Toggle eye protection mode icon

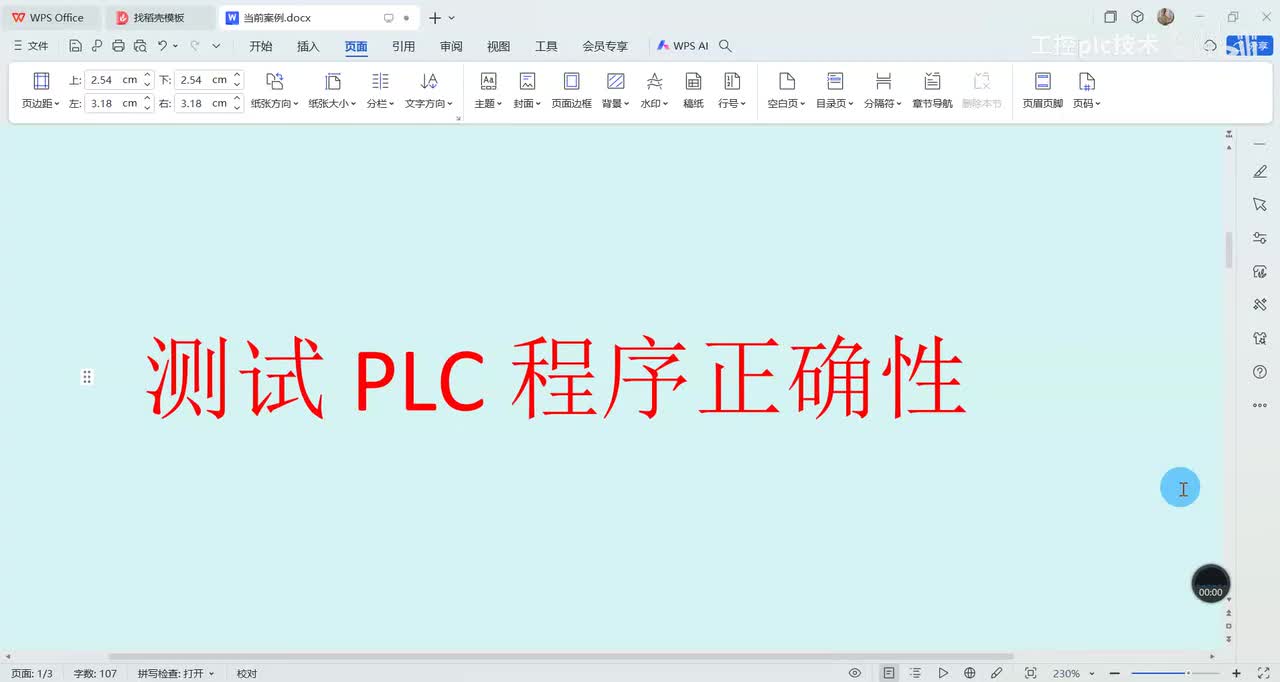[855, 673]
